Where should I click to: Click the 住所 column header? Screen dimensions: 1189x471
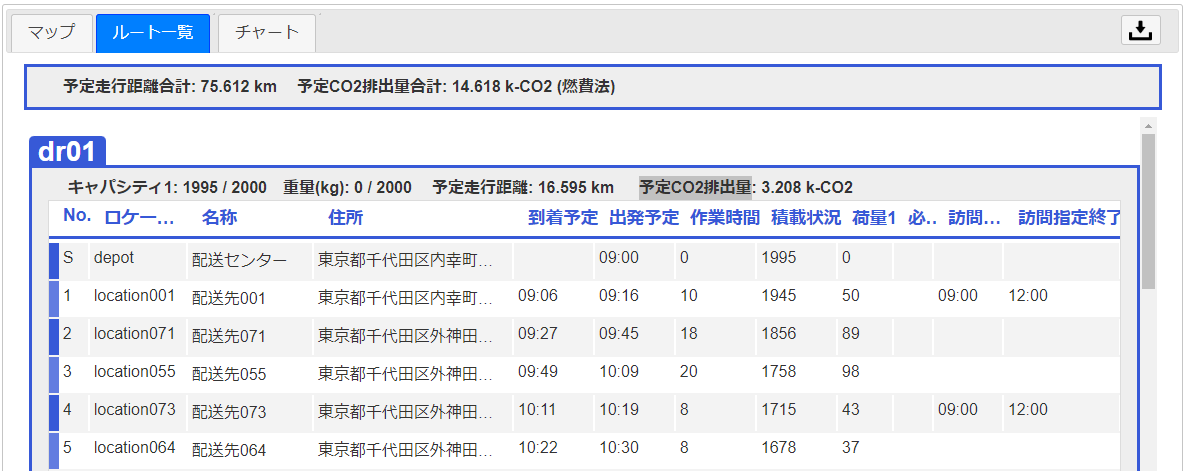(345, 217)
